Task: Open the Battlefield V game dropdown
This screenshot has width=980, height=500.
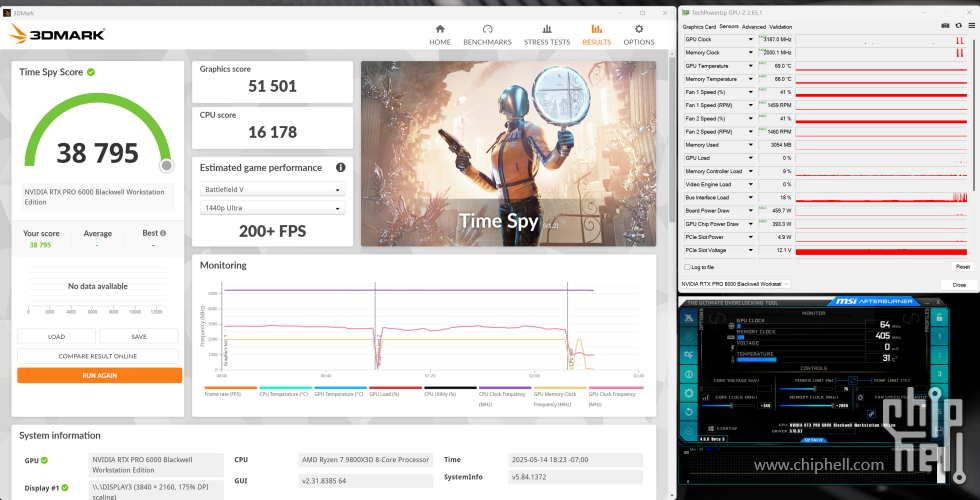Action: click(272, 189)
